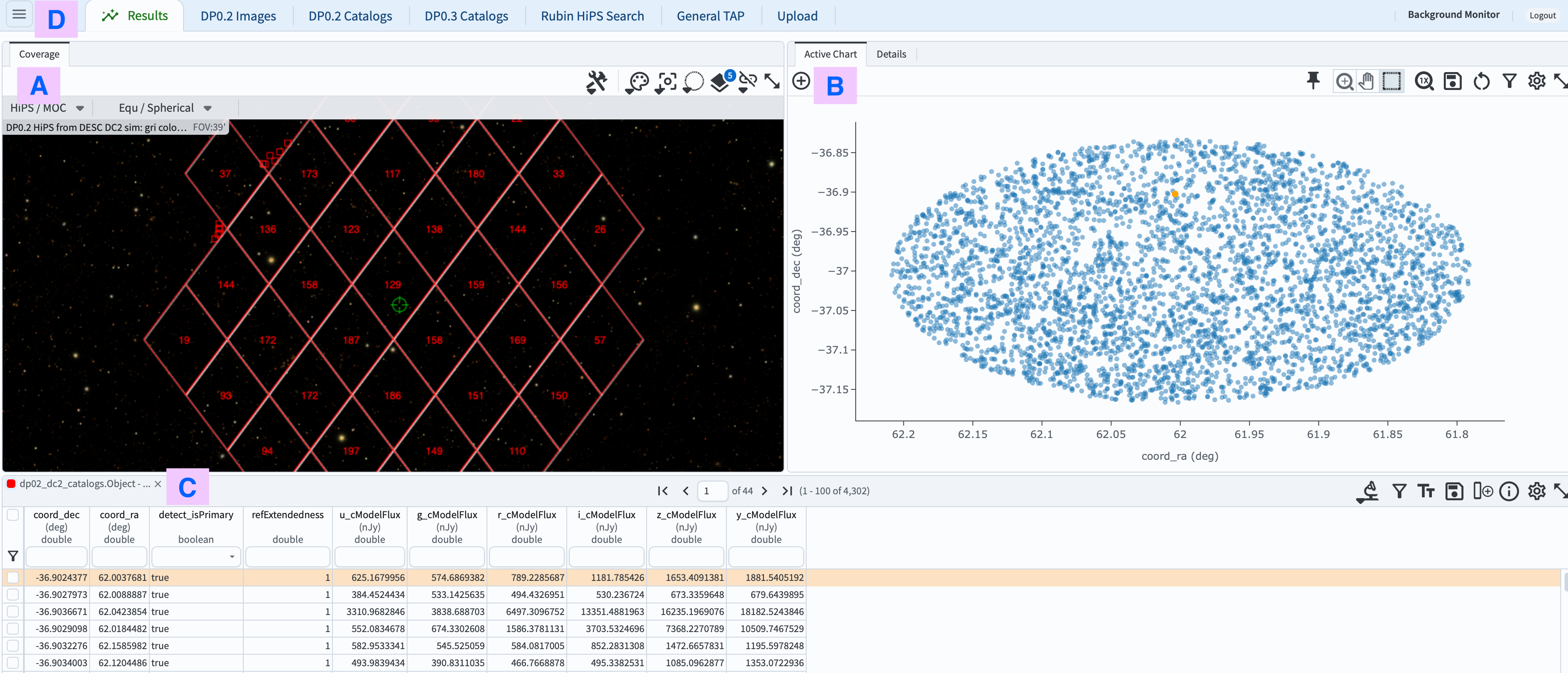This screenshot has width=1568, height=673.
Task: Show table info with the info icon
Action: pyautogui.click(x=1509, y=491)
